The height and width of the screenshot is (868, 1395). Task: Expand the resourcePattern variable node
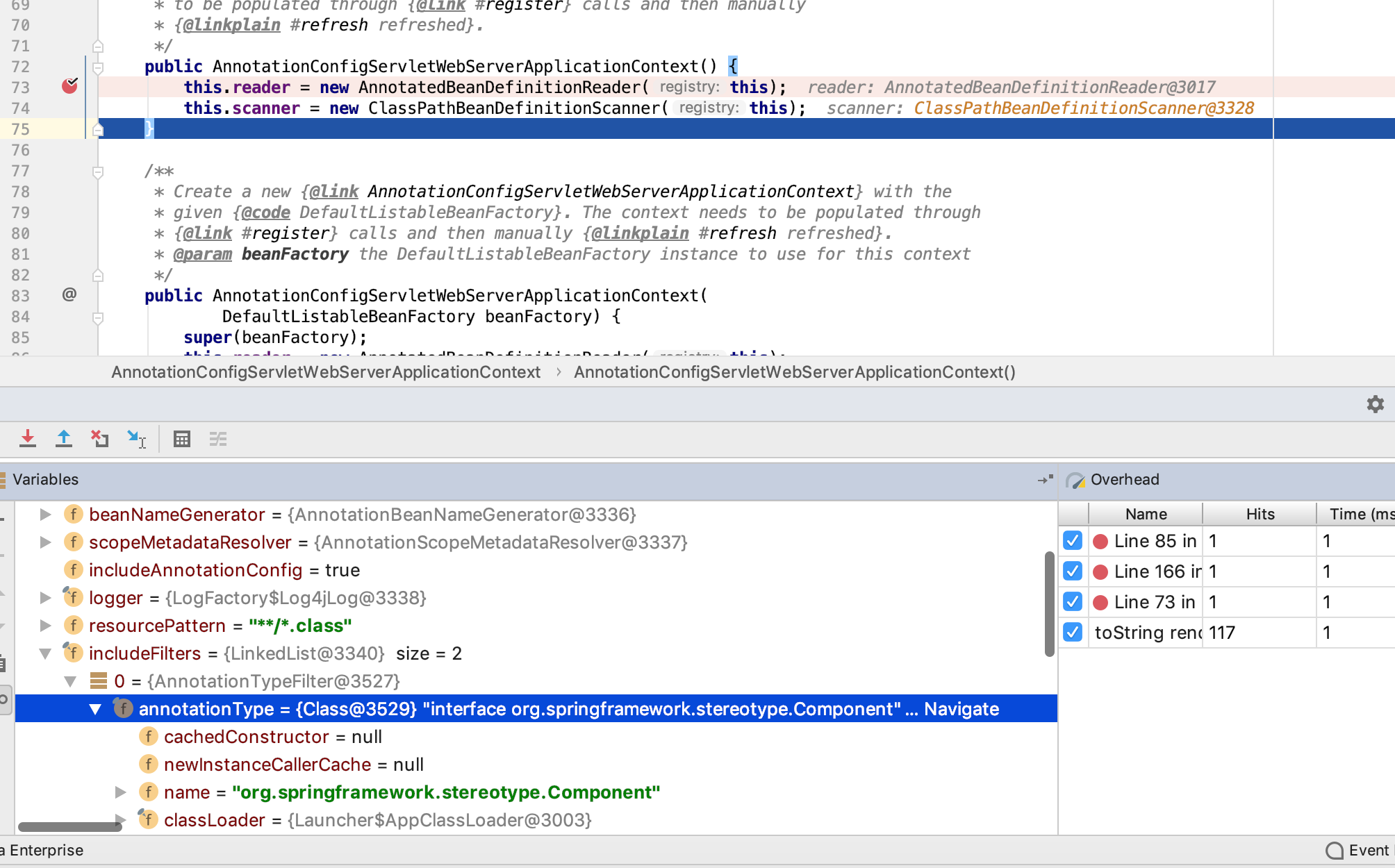[45, 625]
